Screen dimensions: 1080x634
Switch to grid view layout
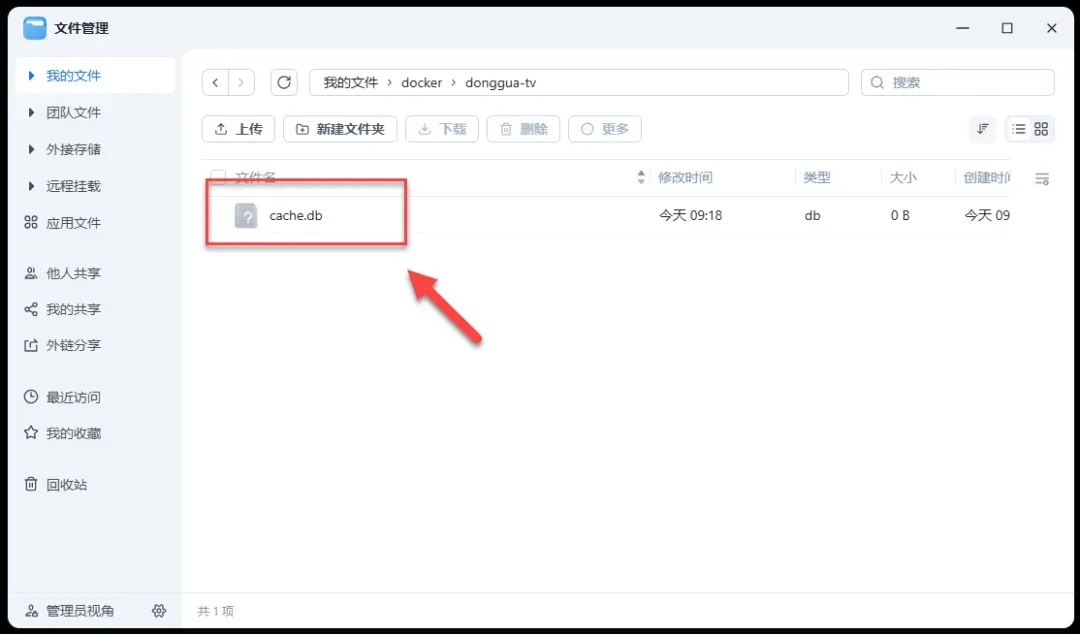pyautogui.click(x=1041, y=129)
